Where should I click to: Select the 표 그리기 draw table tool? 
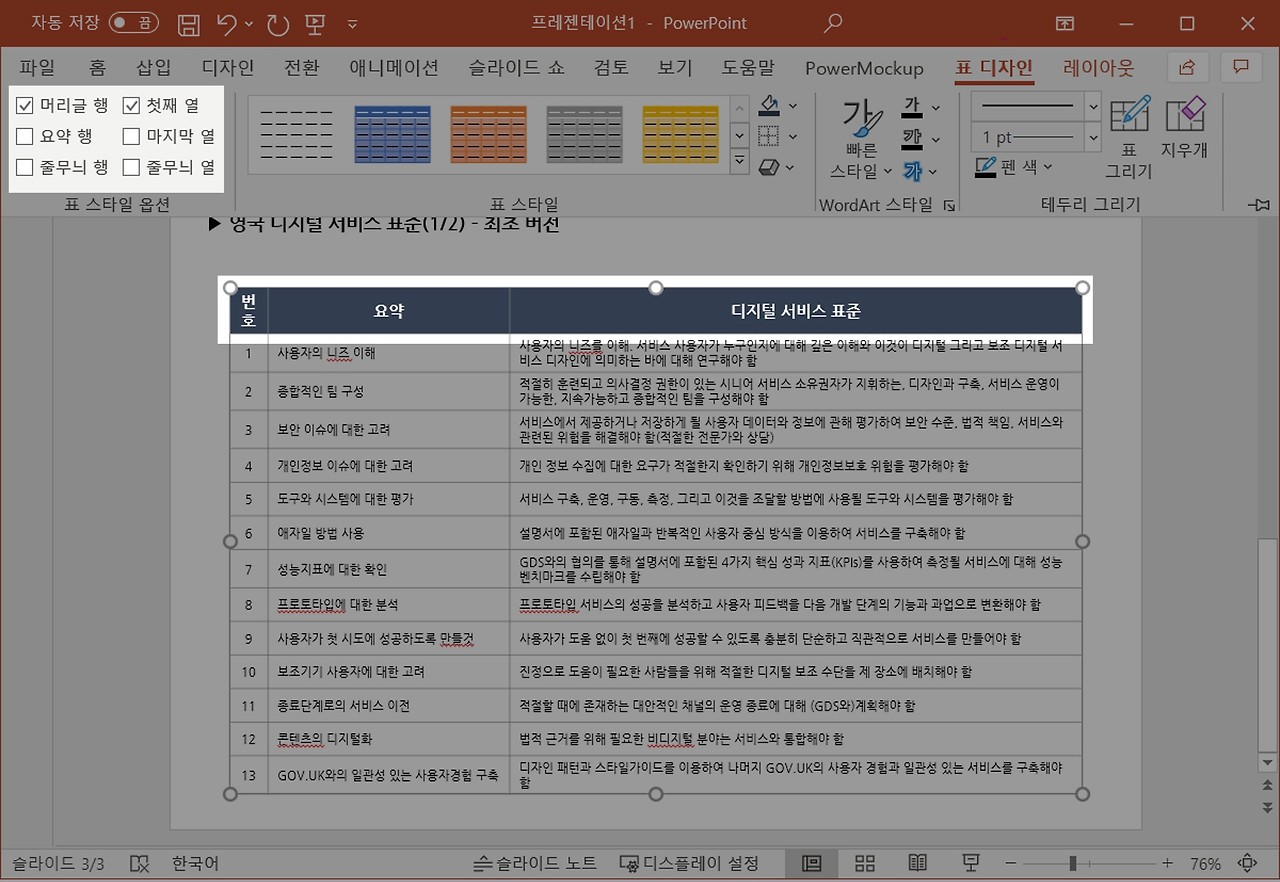pyautogui.click(x=1129, y=138)
